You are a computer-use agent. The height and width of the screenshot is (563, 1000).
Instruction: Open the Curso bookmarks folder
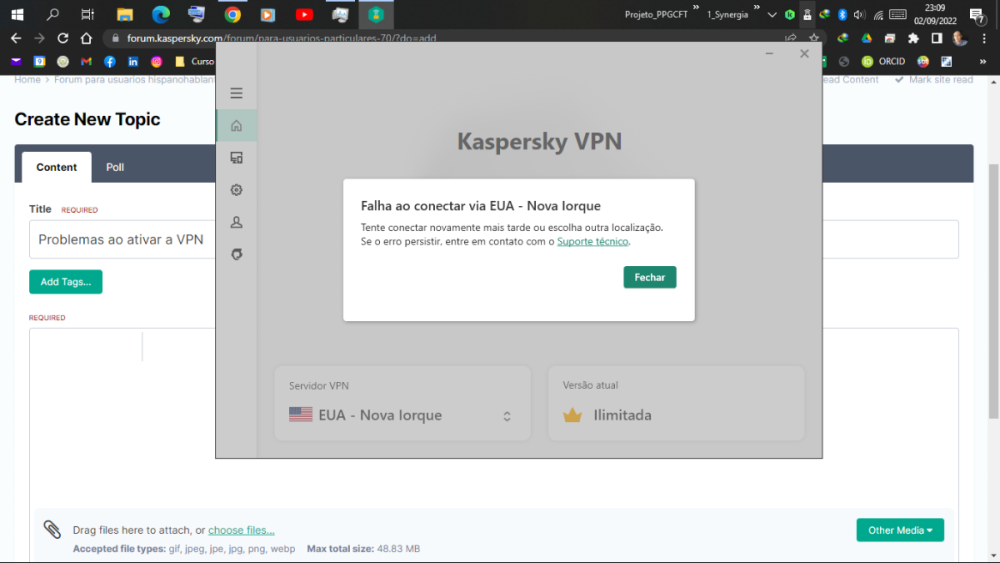pyautogui.click(x=195, y=61)
